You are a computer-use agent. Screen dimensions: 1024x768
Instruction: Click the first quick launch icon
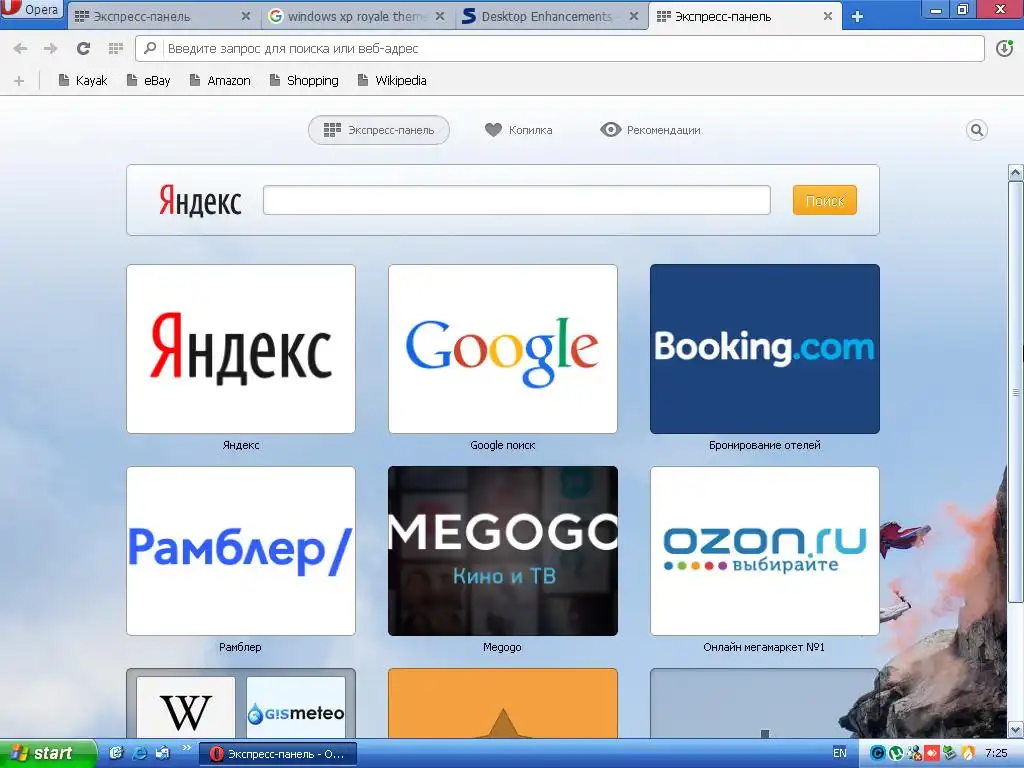click(116, 753)
